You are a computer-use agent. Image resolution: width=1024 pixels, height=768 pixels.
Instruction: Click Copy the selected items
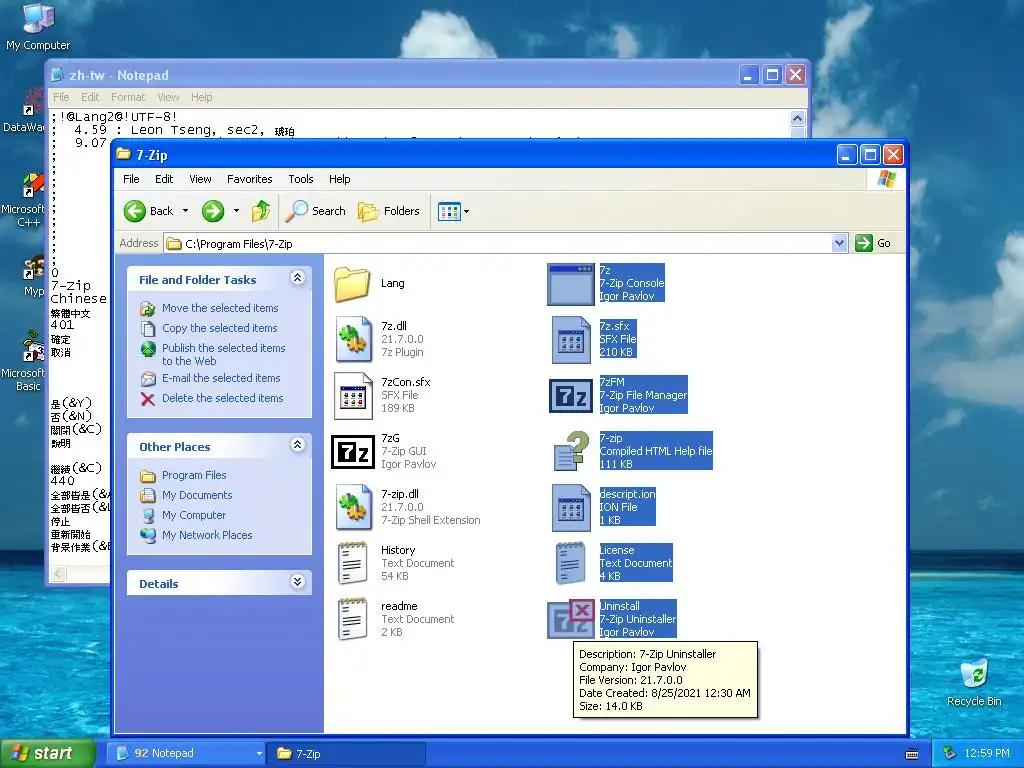point(219,328)
